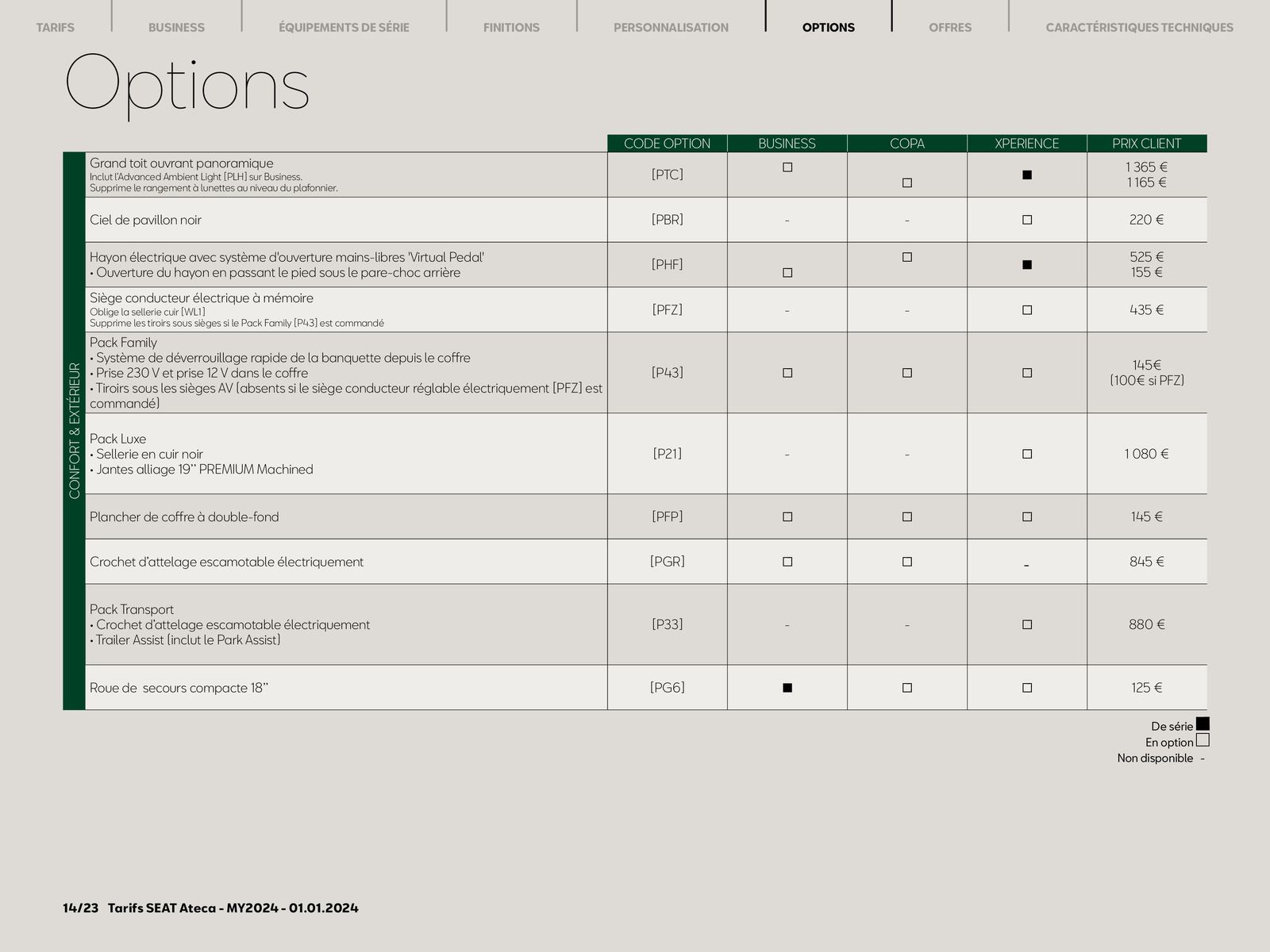Click Business checkbox for Grand toit ouvrant

pos(787,167)
